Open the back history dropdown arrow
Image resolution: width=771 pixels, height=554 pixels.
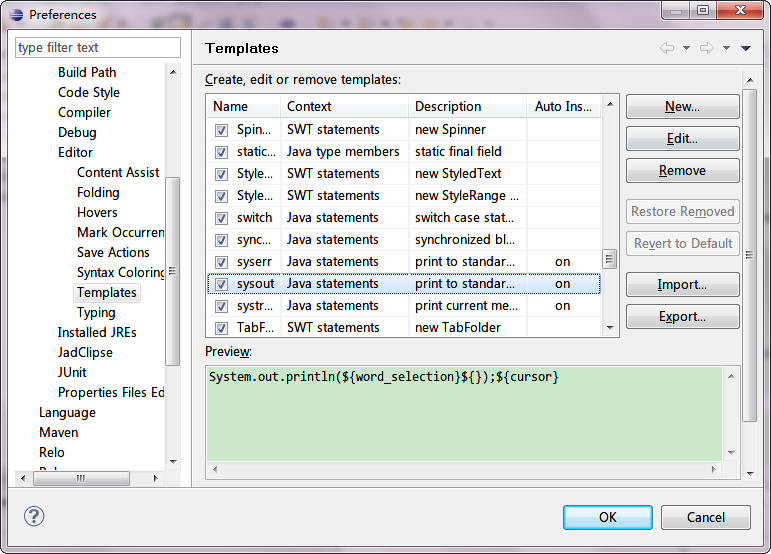(686, 48)
